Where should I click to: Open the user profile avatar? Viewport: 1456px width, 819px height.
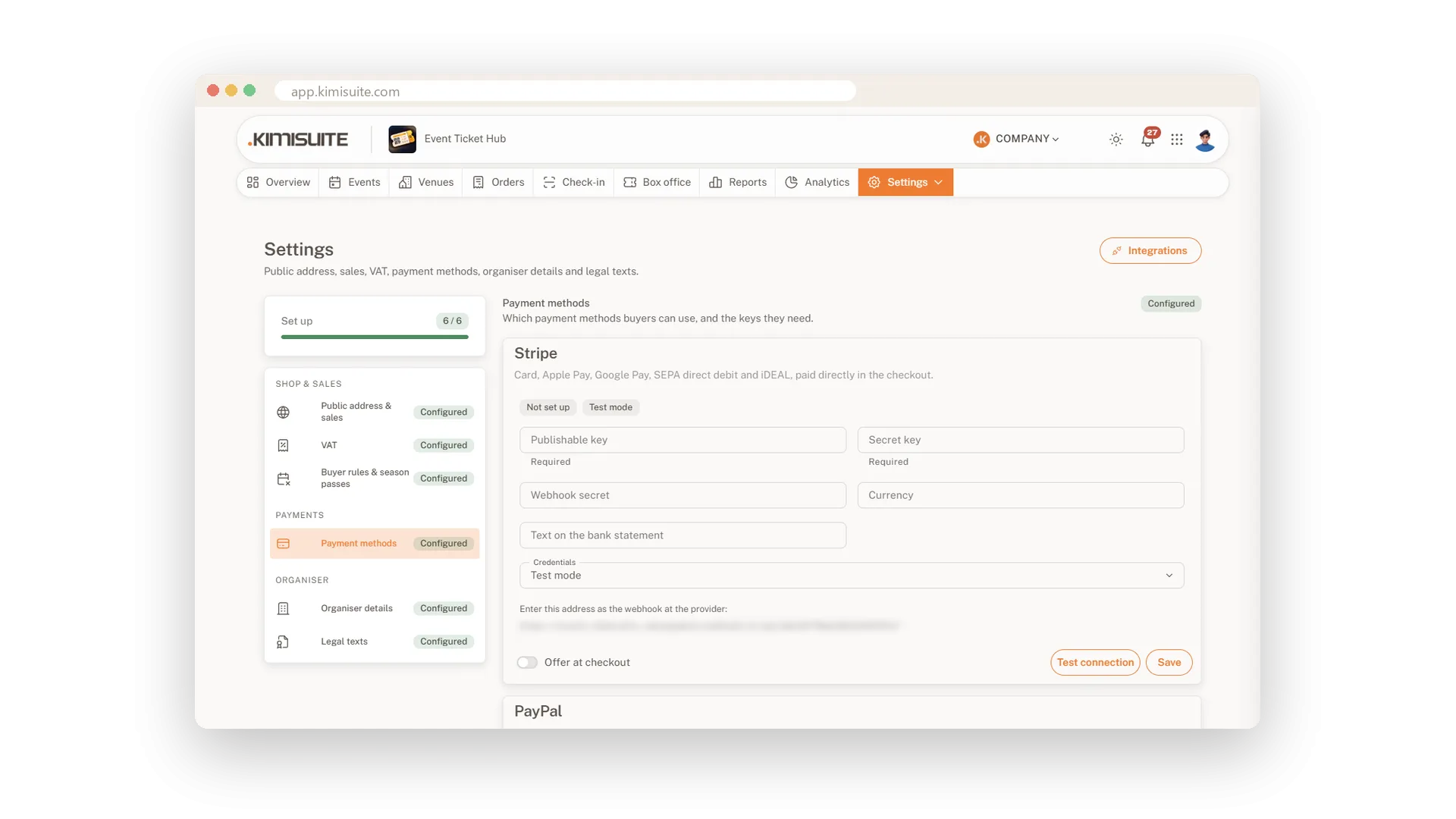[x=1205, y=140]
